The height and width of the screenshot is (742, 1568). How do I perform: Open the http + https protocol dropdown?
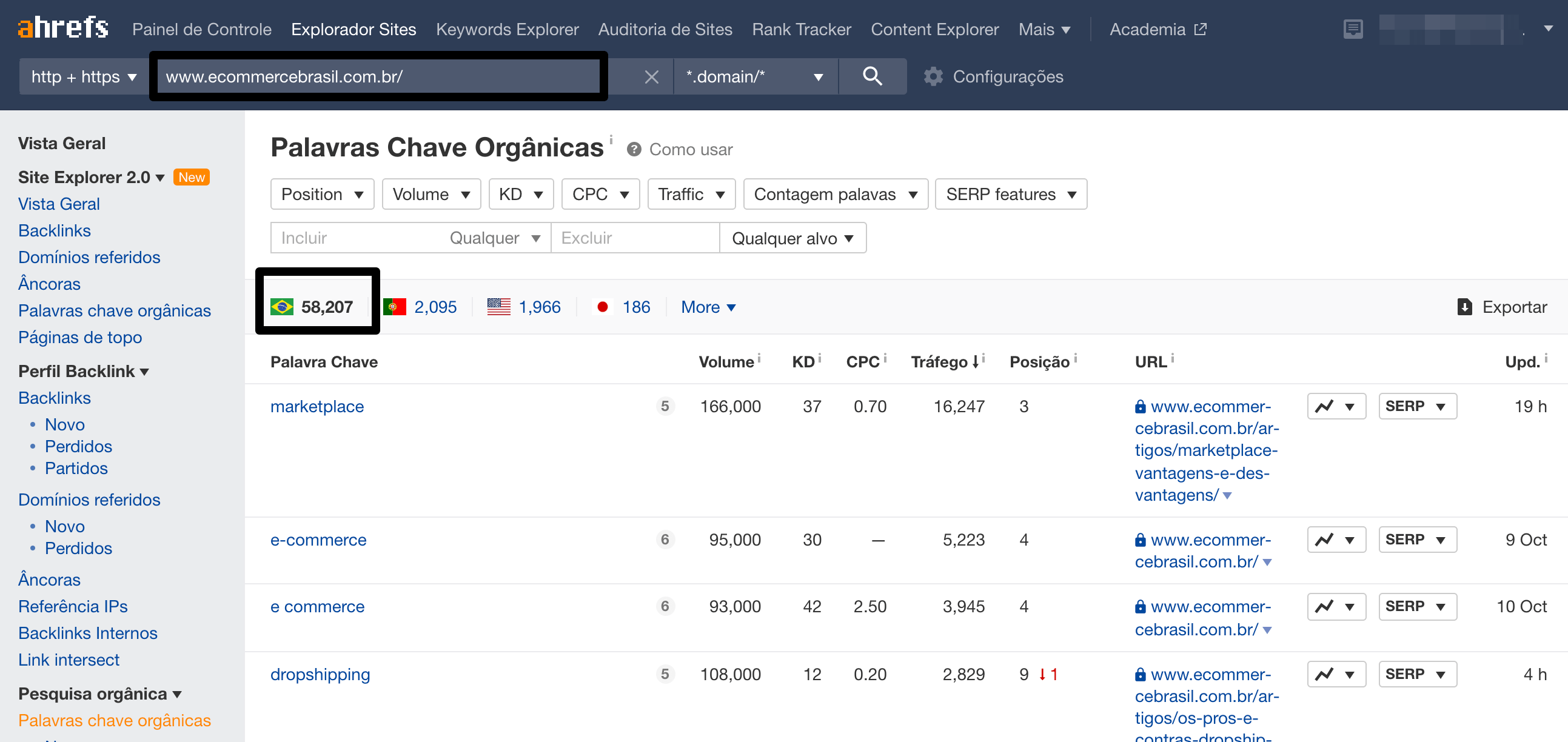pyautogui.click(x=84, y=77)
